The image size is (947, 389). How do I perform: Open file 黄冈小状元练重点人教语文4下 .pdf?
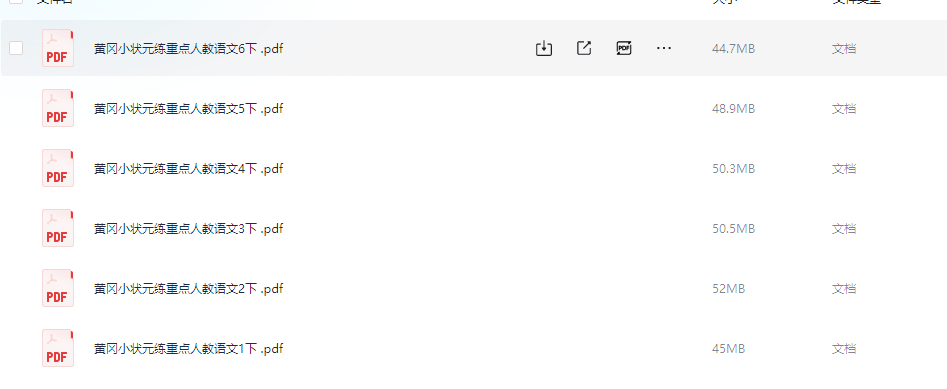tap(188, 169)
